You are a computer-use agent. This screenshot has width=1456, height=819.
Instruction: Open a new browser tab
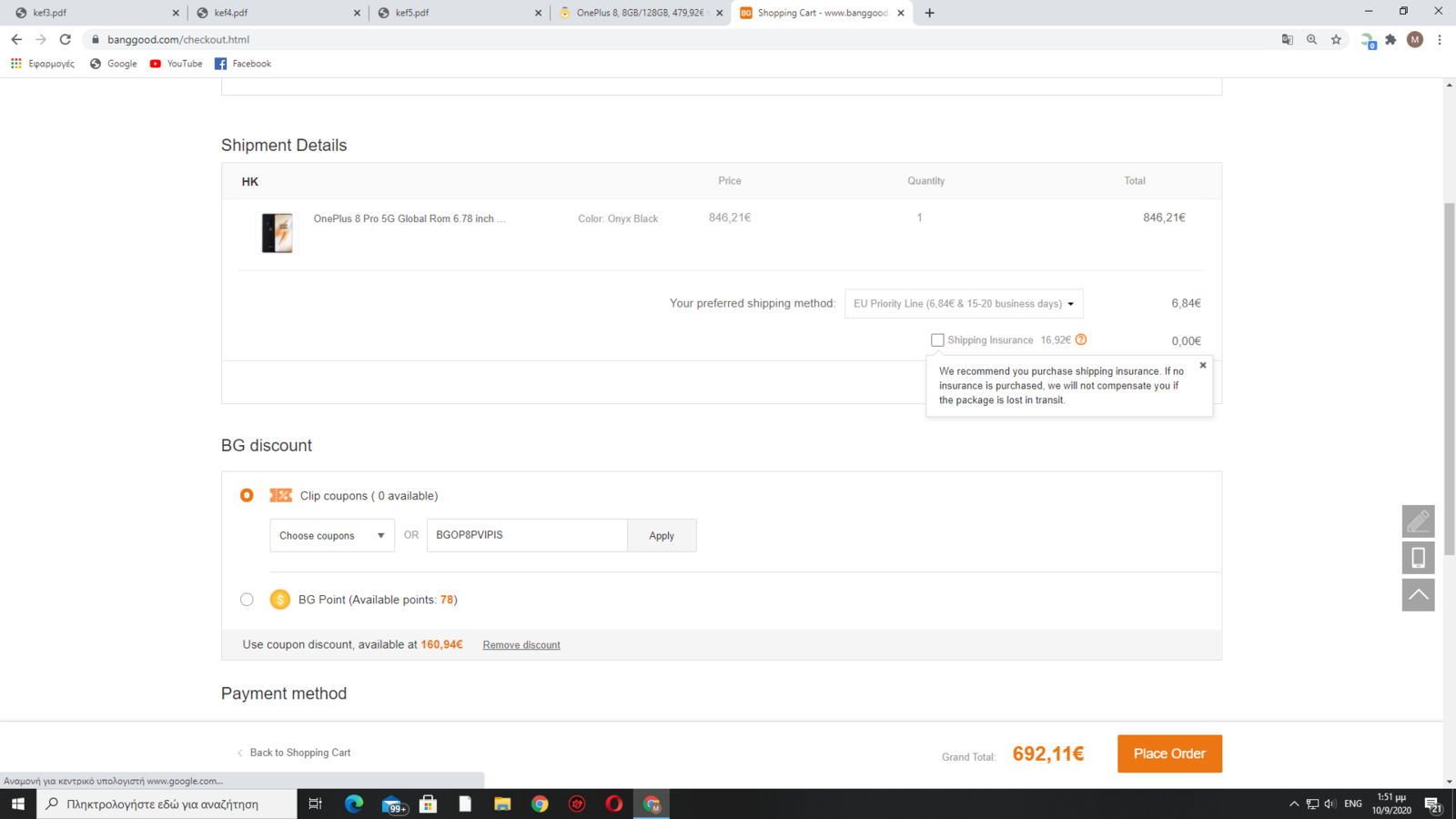tap(929, 13)
